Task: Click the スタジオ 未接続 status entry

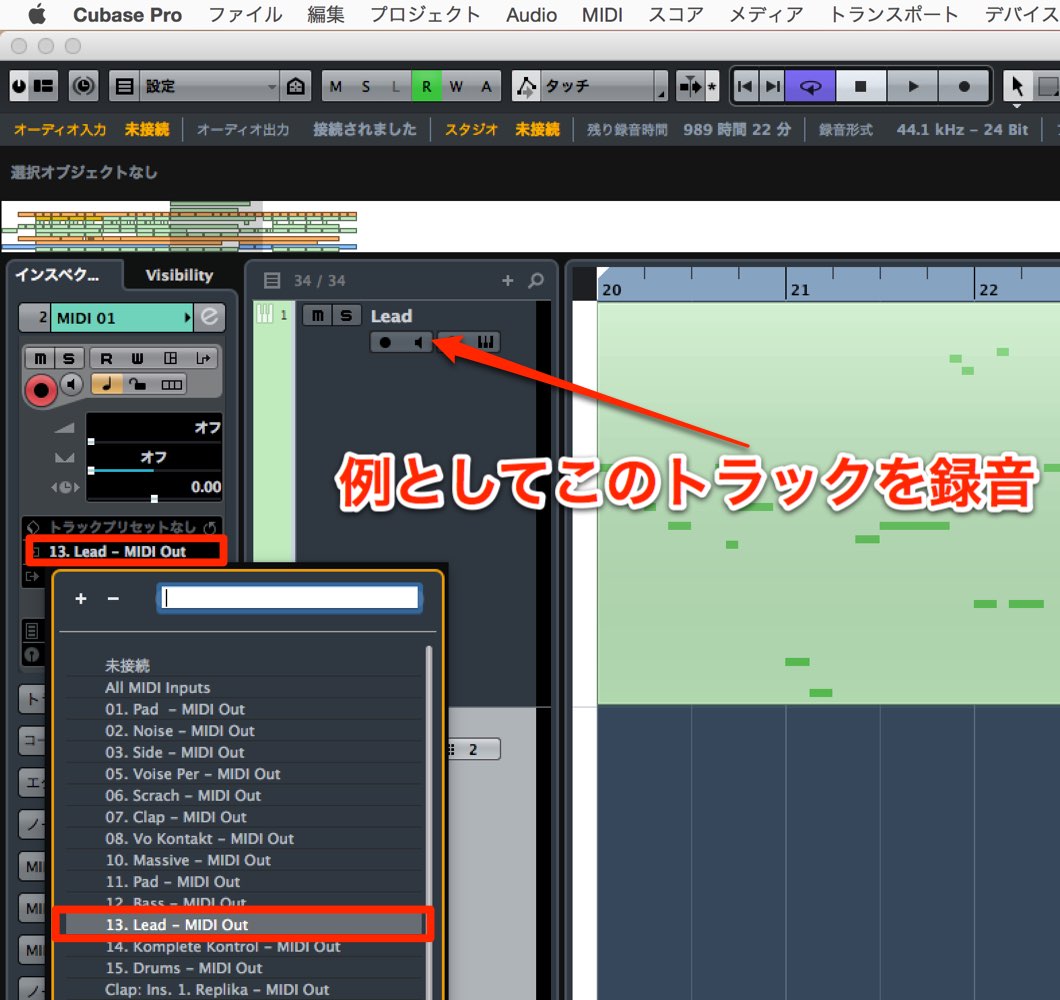Action: click(x=502, y=129)
